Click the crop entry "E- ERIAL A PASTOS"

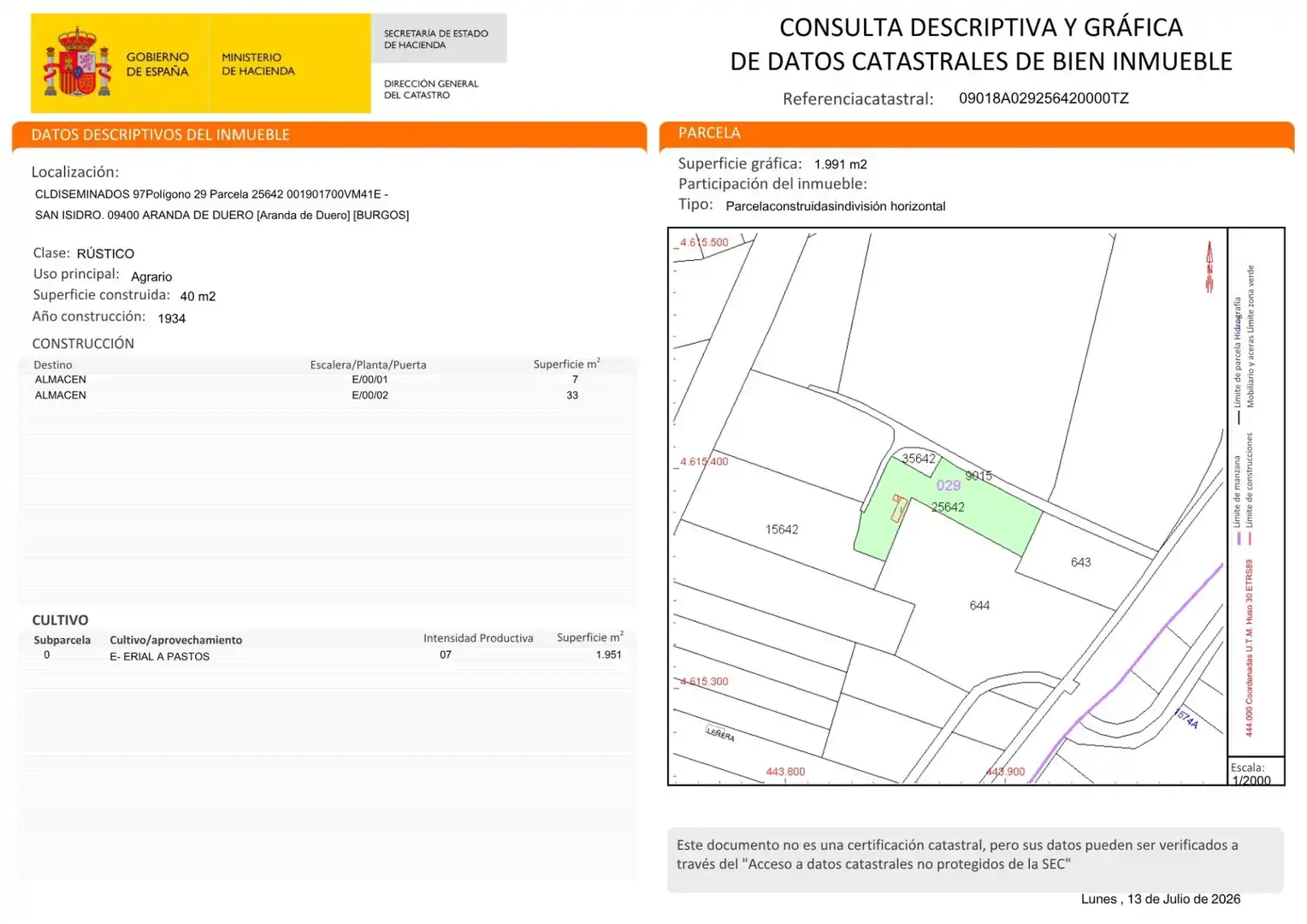point(160,656)
